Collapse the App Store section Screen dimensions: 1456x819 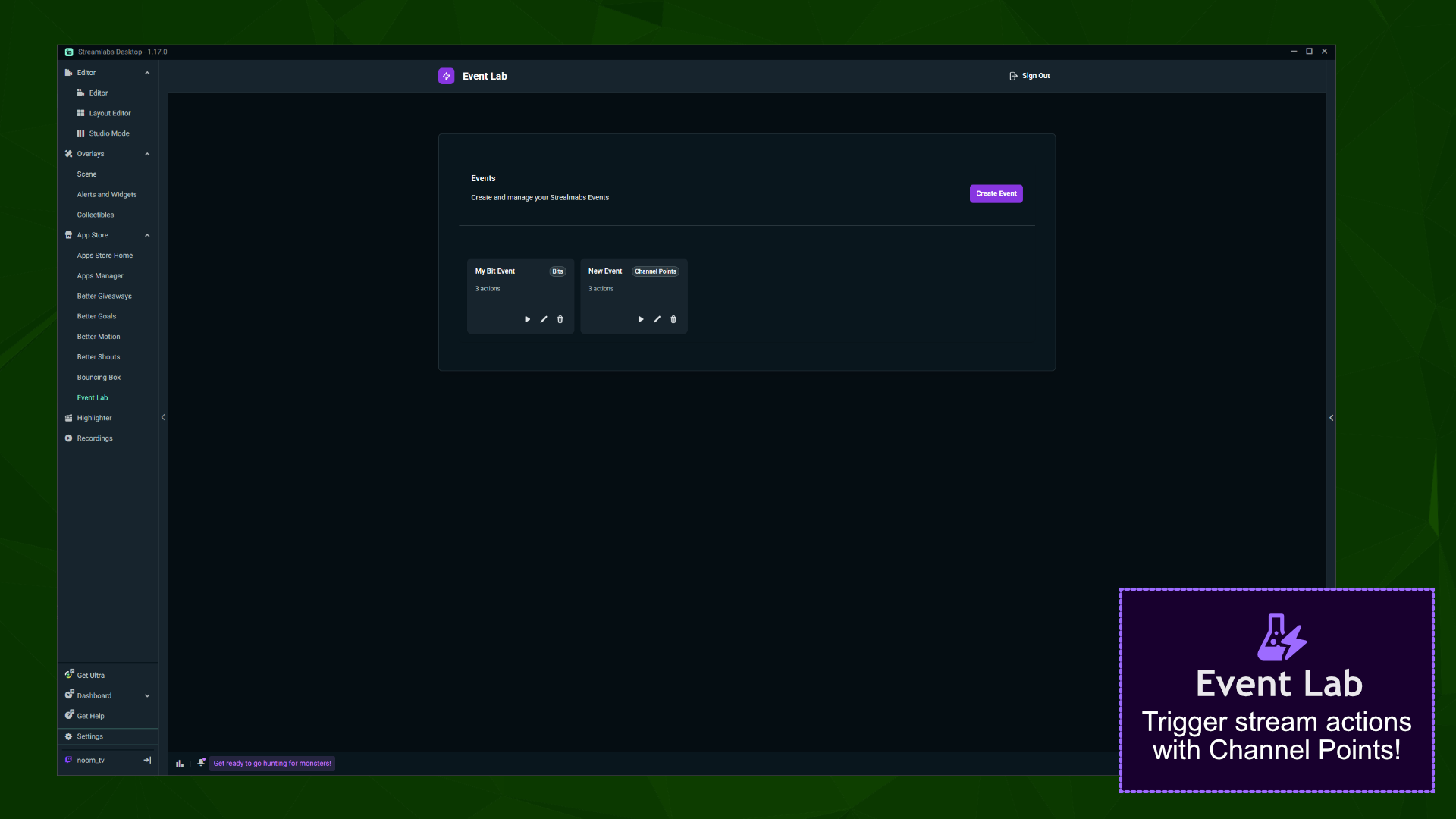tap(147, 235)
